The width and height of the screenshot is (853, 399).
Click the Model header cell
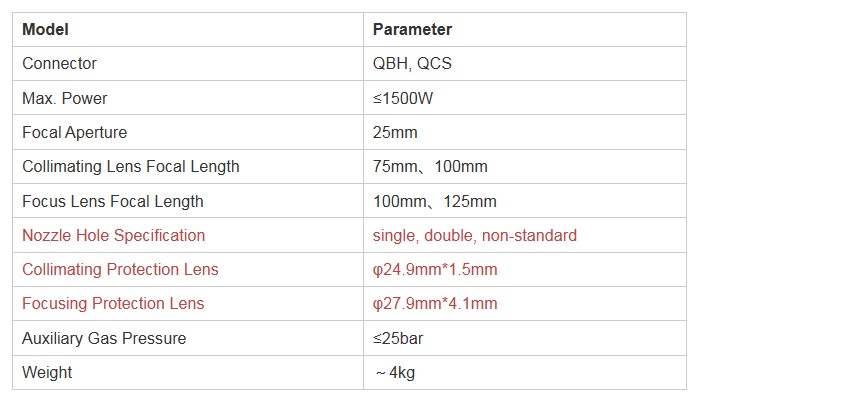188,29
